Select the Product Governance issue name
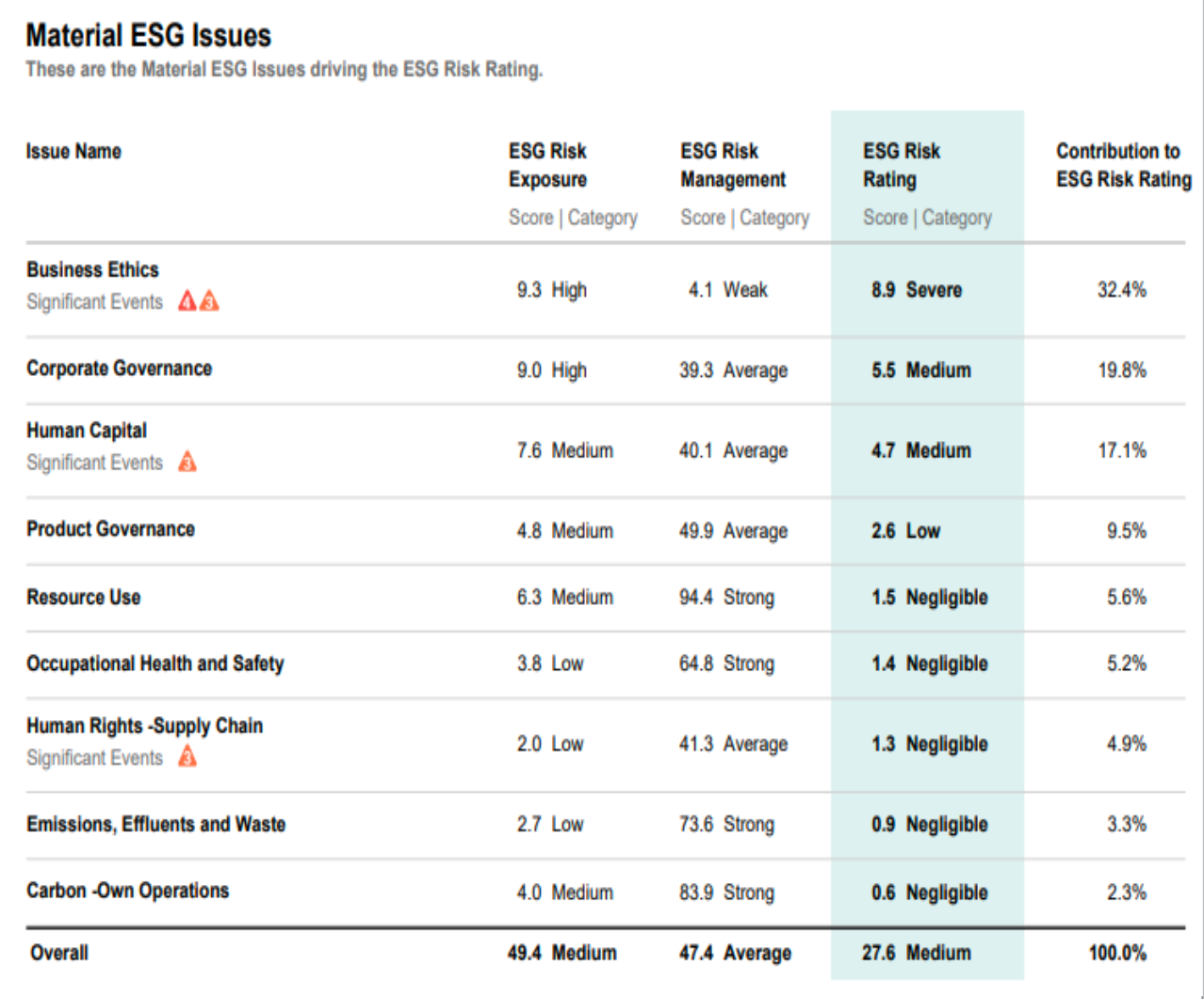1204x999 pixels. pyautogui.click(x=110, y=529)
